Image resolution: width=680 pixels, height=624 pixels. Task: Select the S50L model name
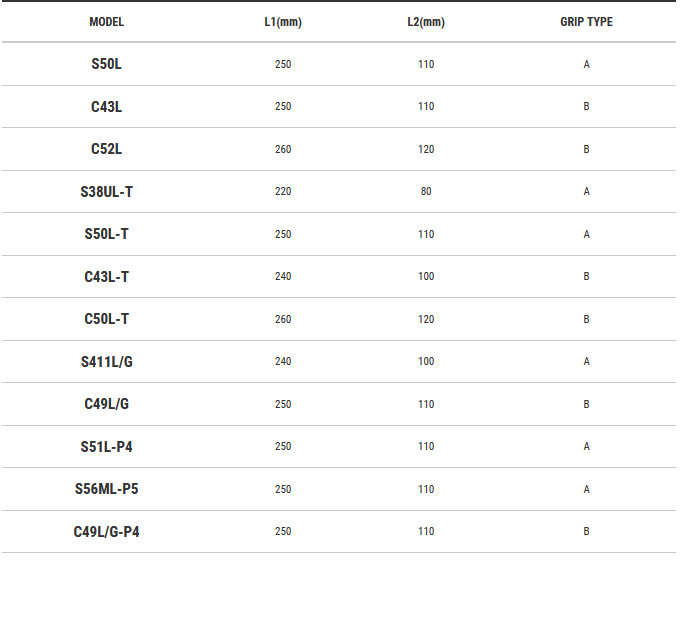(x=106, y=64)
